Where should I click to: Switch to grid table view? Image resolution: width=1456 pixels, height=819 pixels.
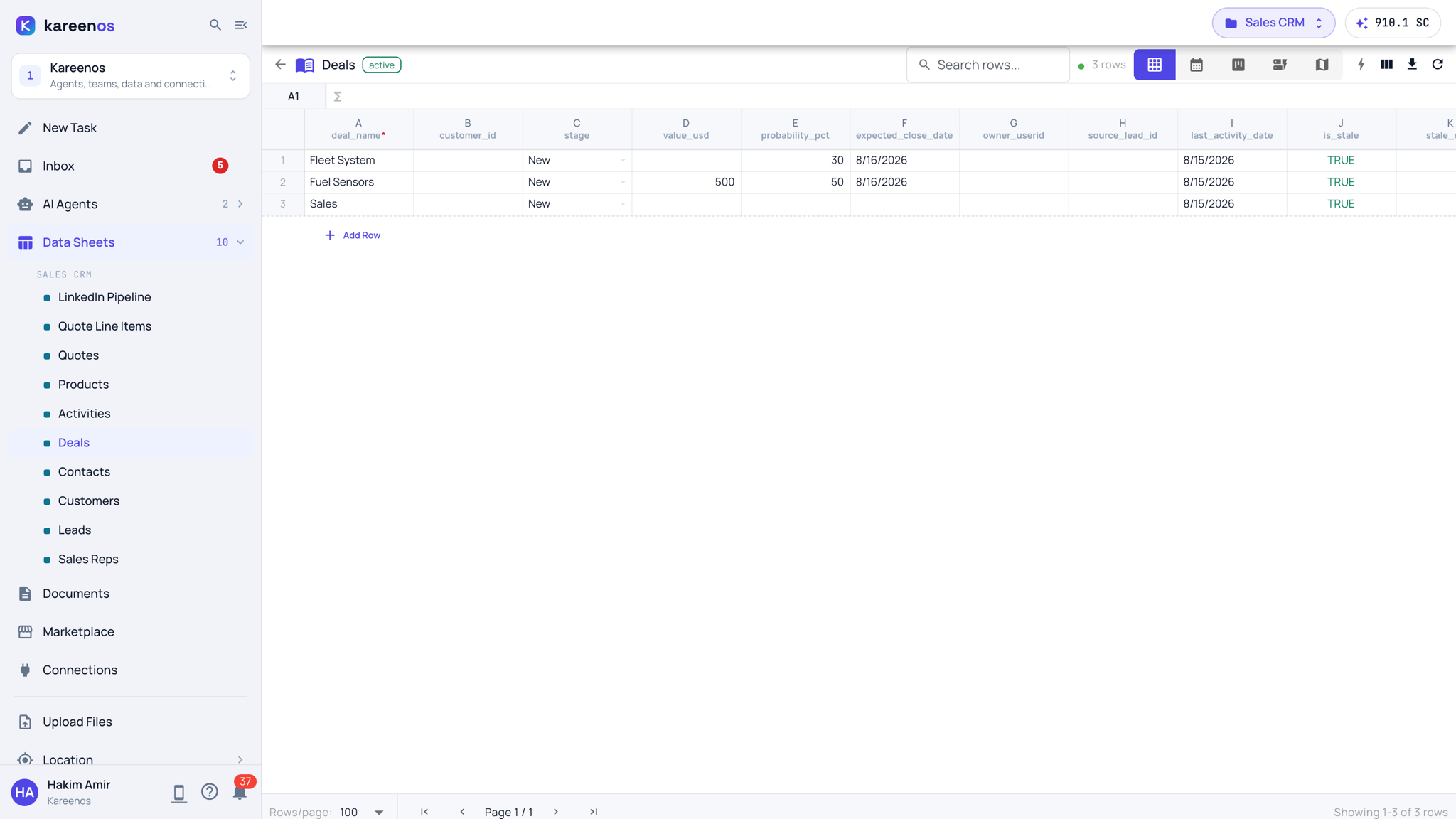pos(1155,65)
